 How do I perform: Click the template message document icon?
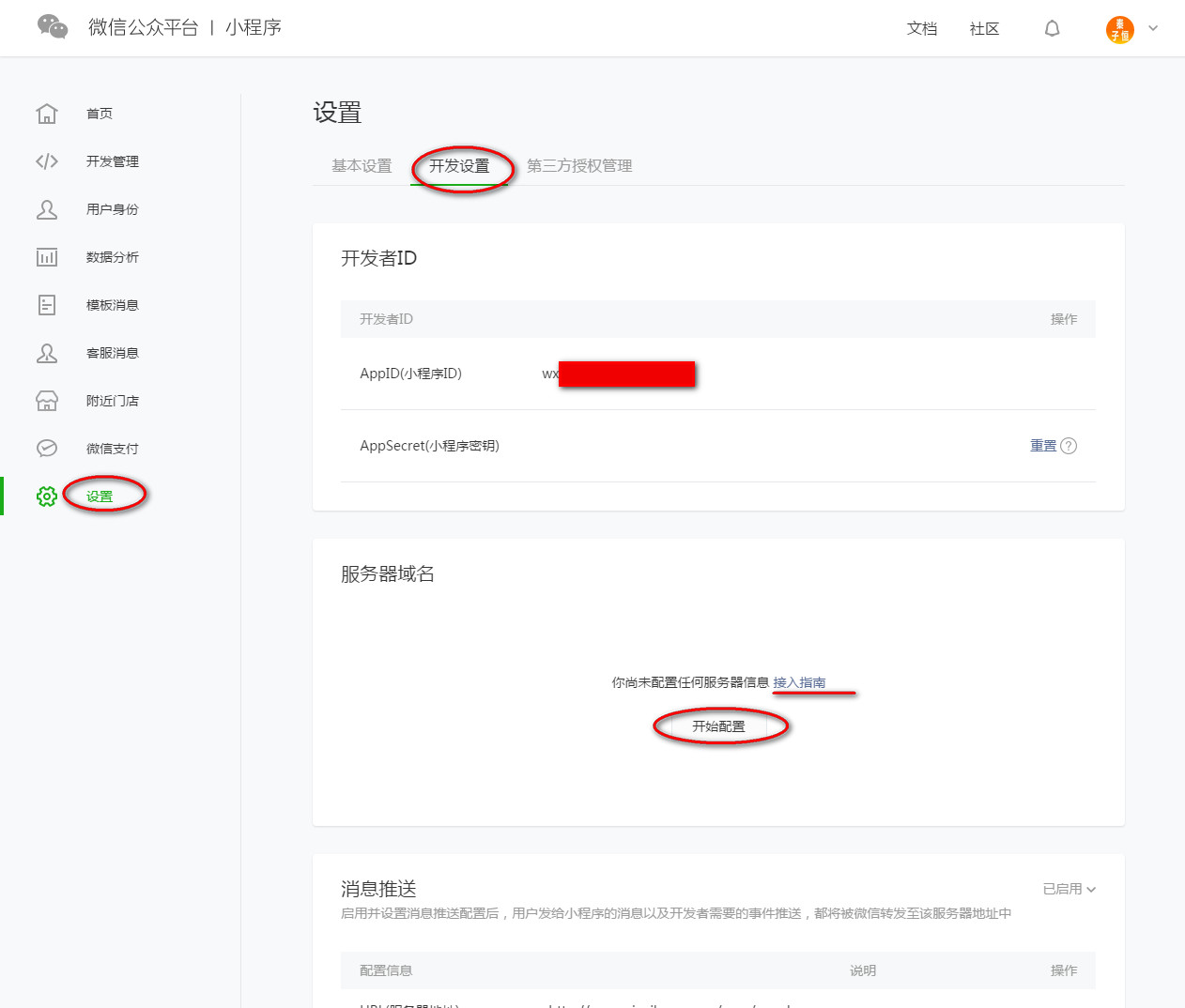tap(47, 305)
